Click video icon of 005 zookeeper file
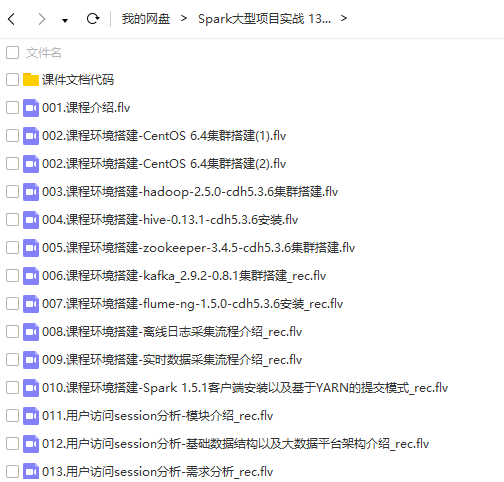 coord(31,248)
